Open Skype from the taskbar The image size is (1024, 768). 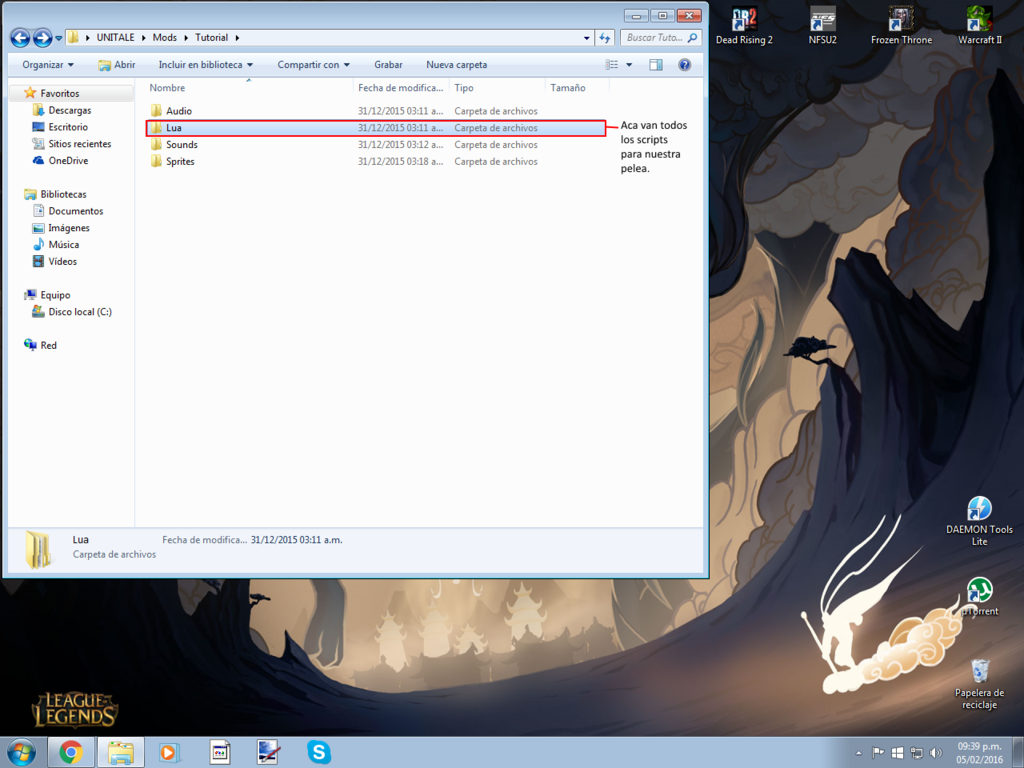coord(319,752)
